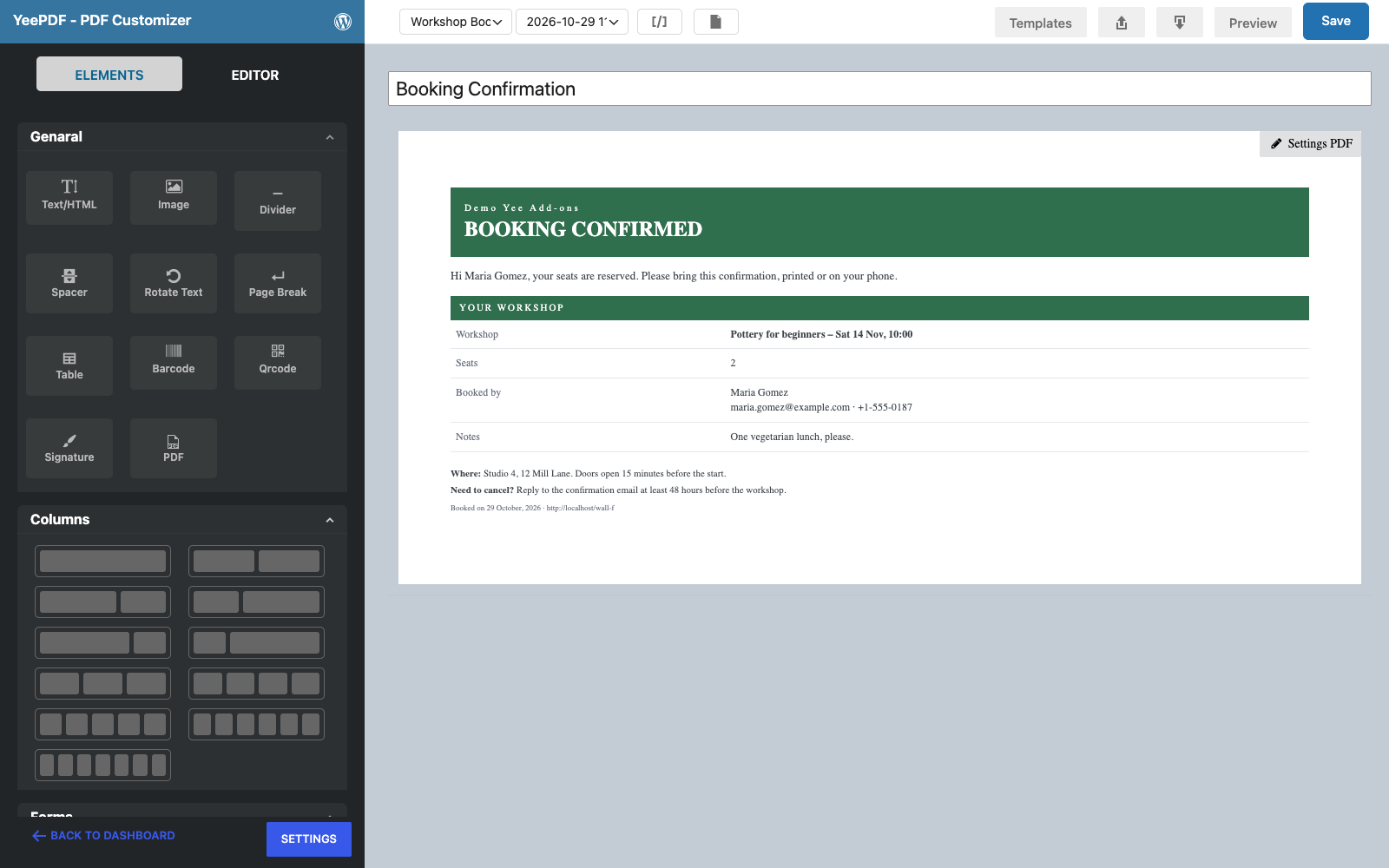The height and width of the screenshot is (868, 1389).
Task: Click the shortcode brackets icon
Action: (x=660, y=22)
